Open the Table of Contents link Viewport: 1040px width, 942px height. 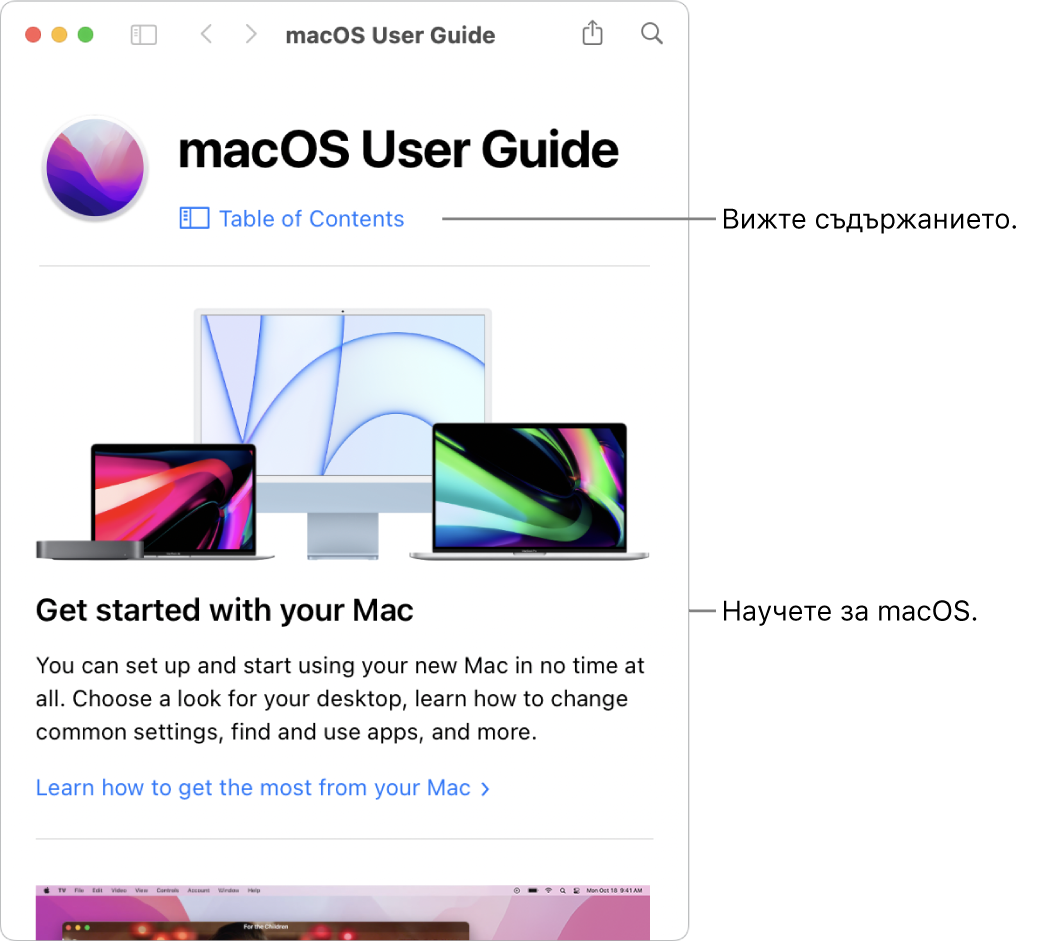click(311, 219)
